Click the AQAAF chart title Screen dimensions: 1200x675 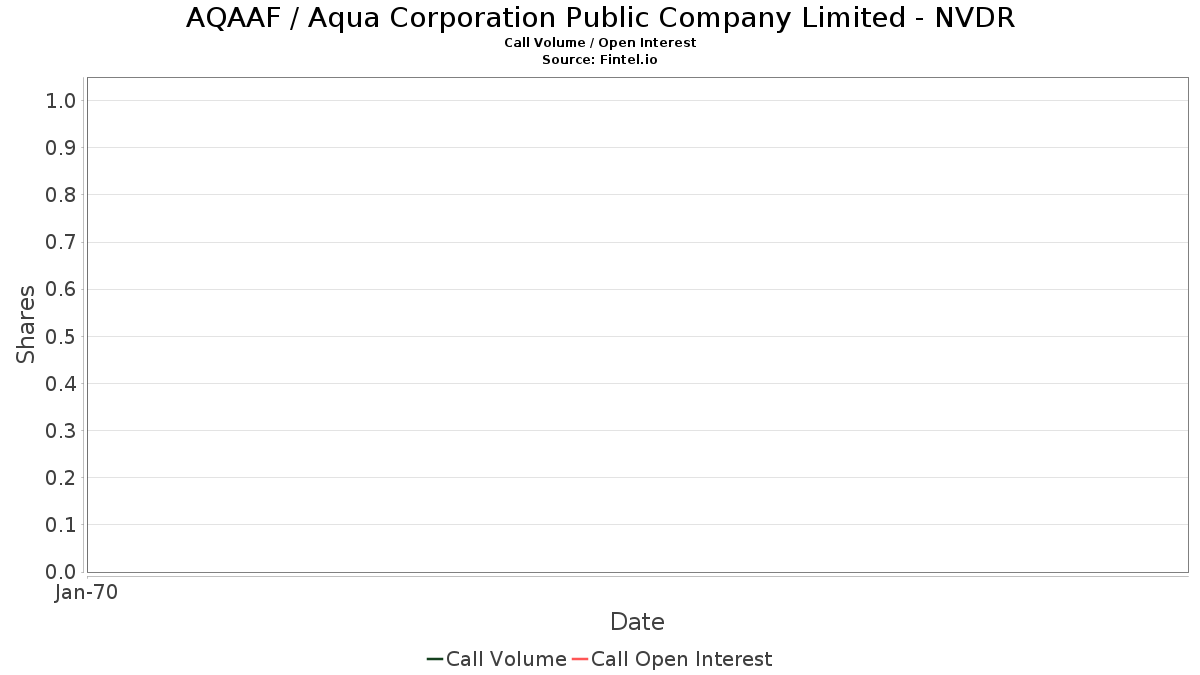tap(600, 18)
